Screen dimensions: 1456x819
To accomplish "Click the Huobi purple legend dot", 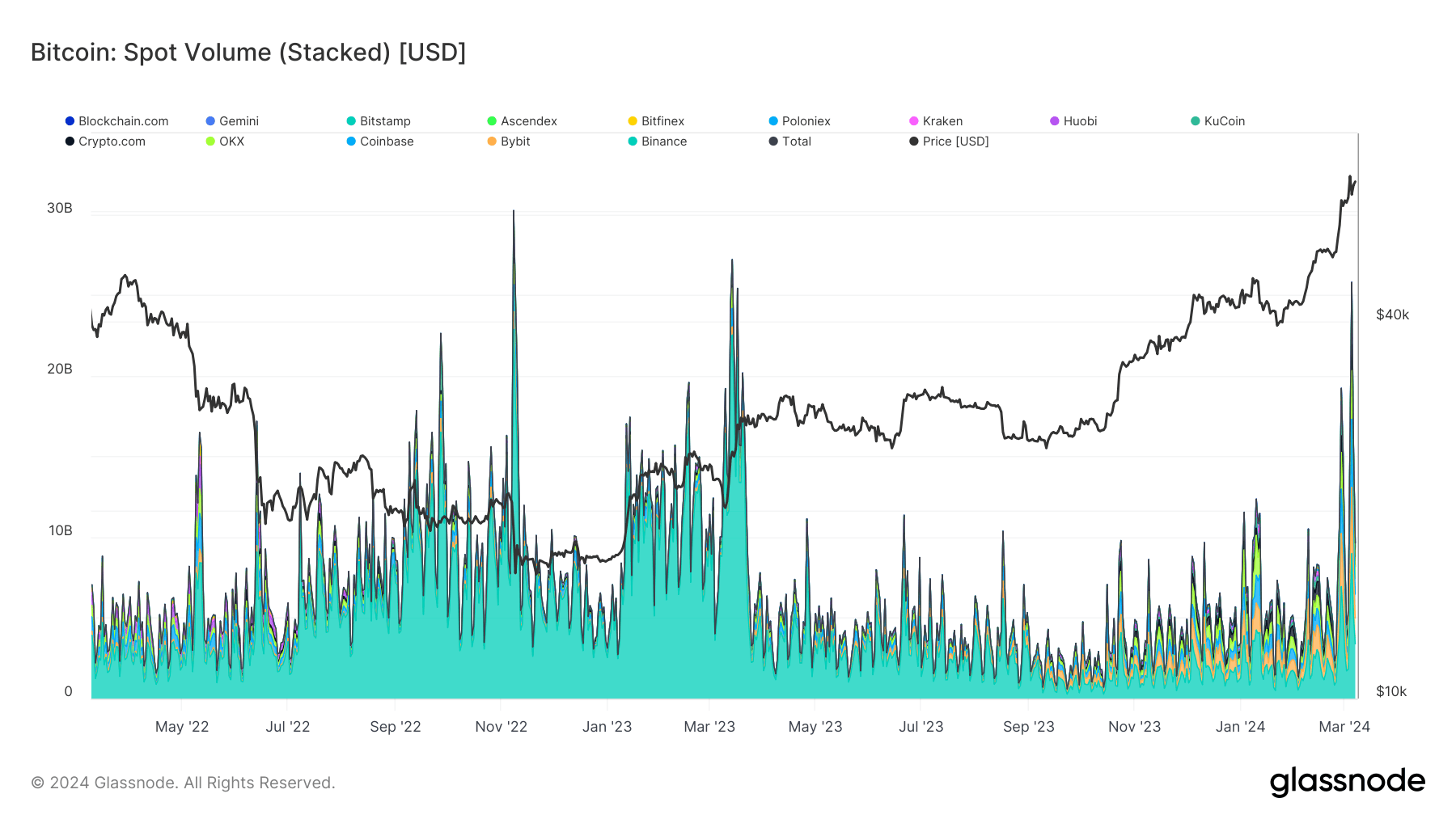I will pyautogui.click(x=1055, y=121).
